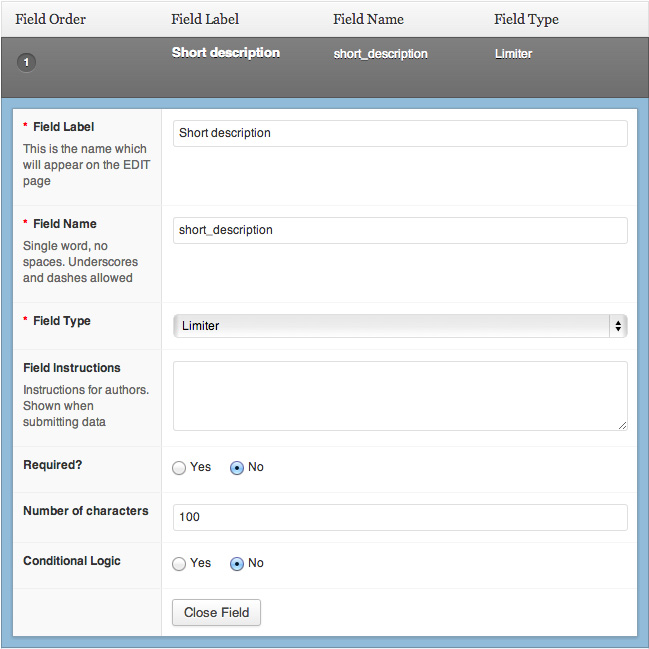Click Limiter in the field header row

(514, 54)
